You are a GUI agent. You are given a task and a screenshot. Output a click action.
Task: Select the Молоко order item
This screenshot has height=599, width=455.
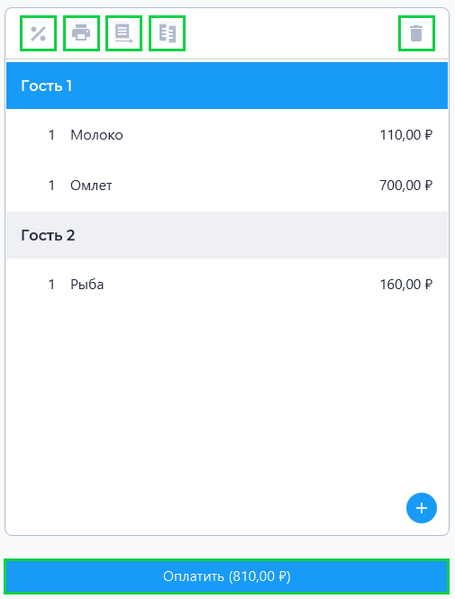[227, 135]
